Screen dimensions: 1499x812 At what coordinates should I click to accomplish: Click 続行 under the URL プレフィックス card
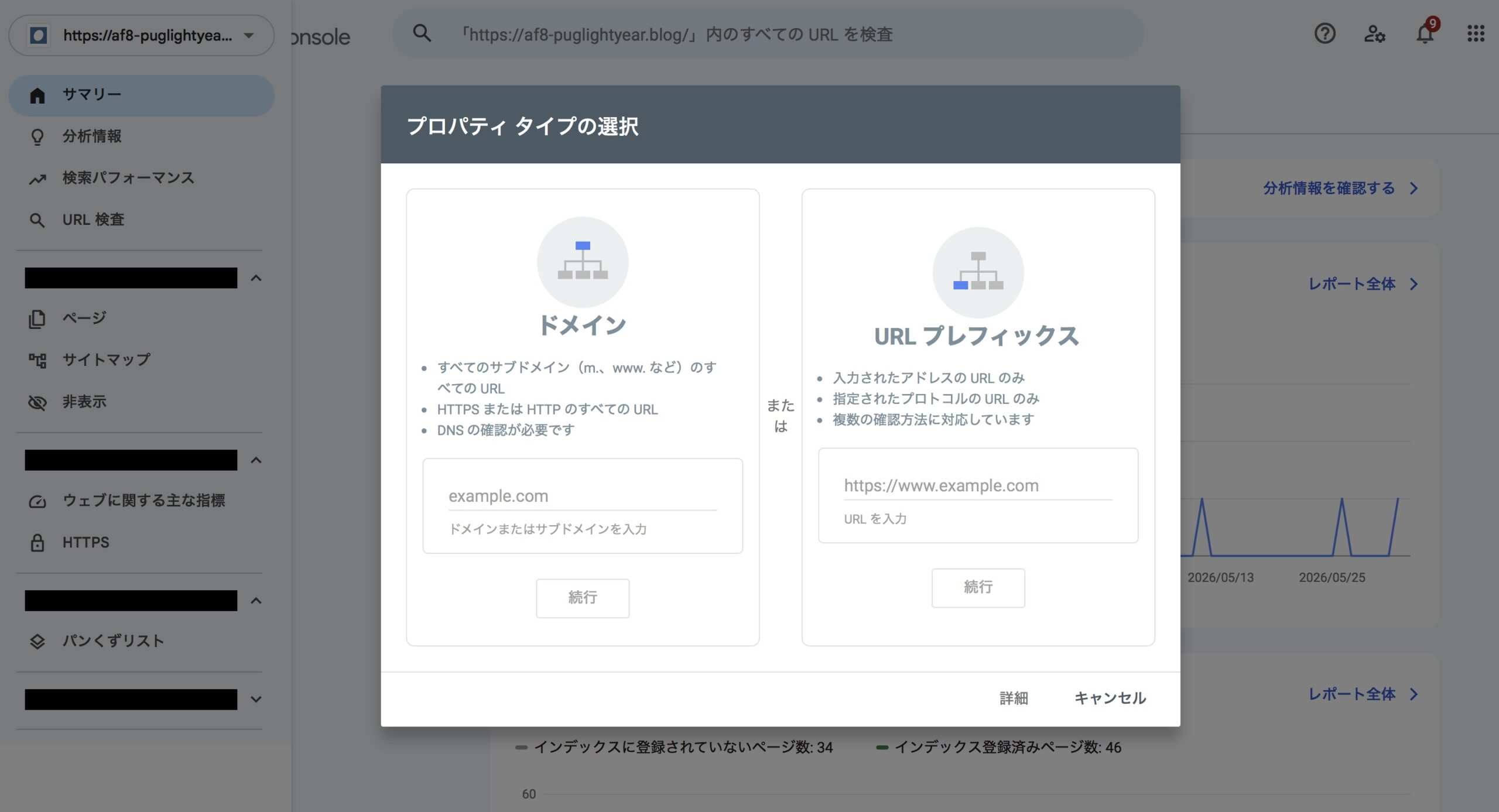pos(978,587)
